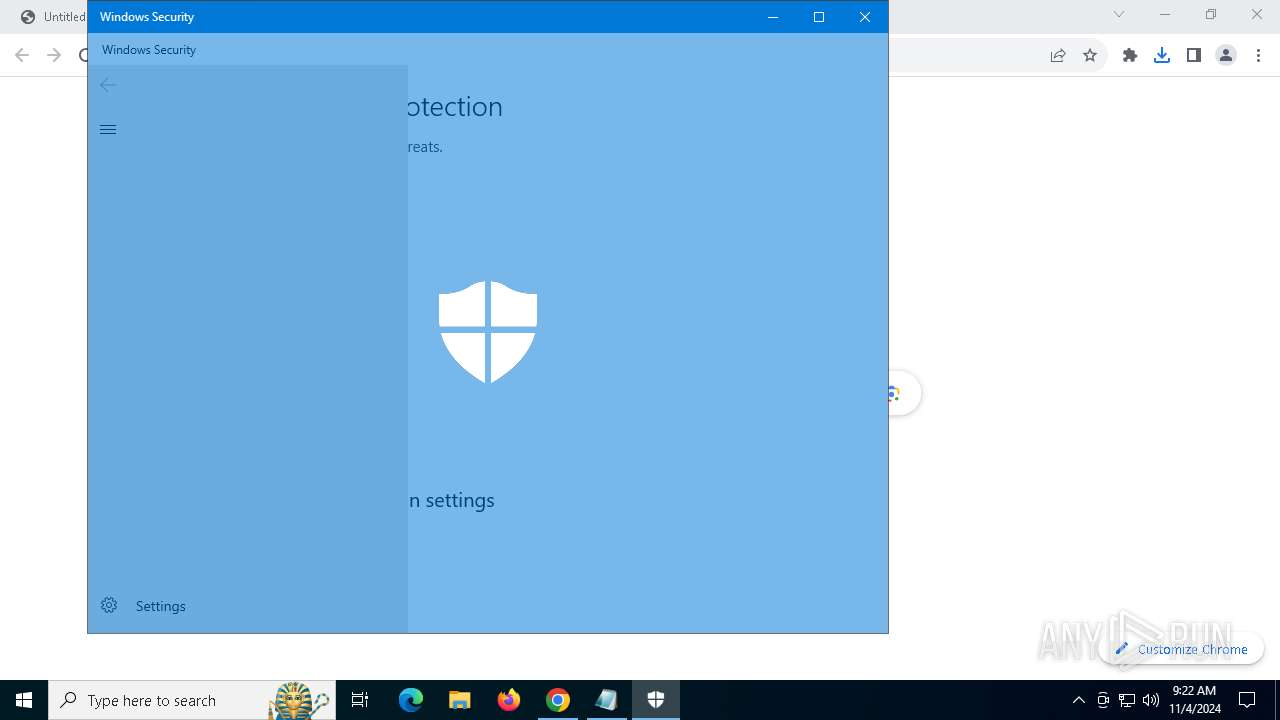Open the Windows Start menu
The height and width of the screenshot is (720, 1280).
pyautogui.click(x=24, y=700)
